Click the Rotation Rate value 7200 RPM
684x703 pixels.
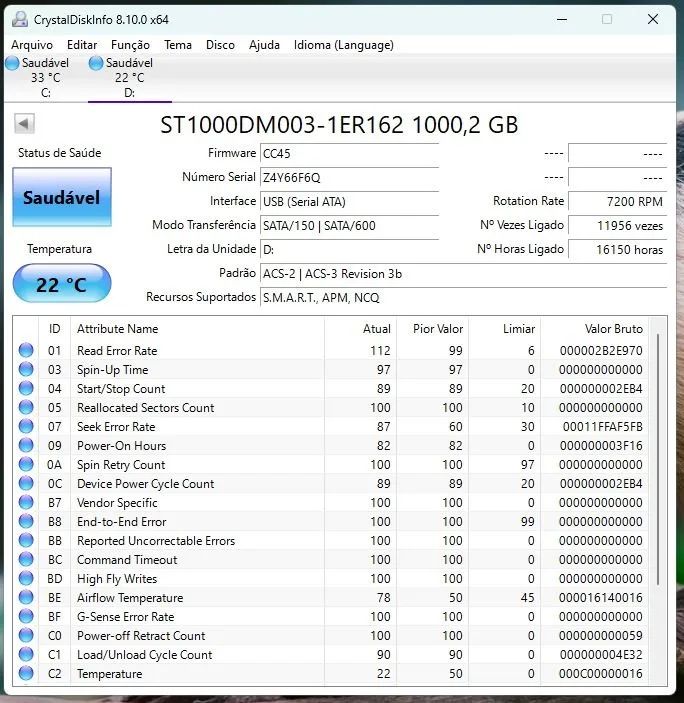617,201
